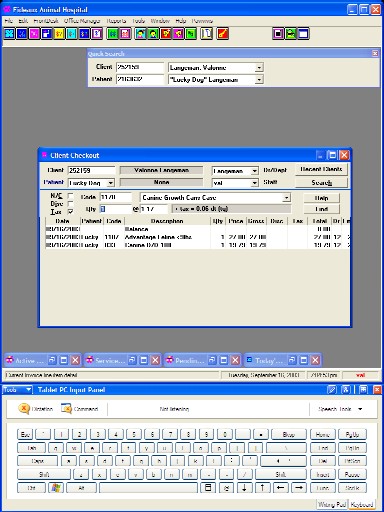The width and height of the screenshot is (384, 512).
Task: Restore the minimized Active window
Action: [x=52, y=360]
